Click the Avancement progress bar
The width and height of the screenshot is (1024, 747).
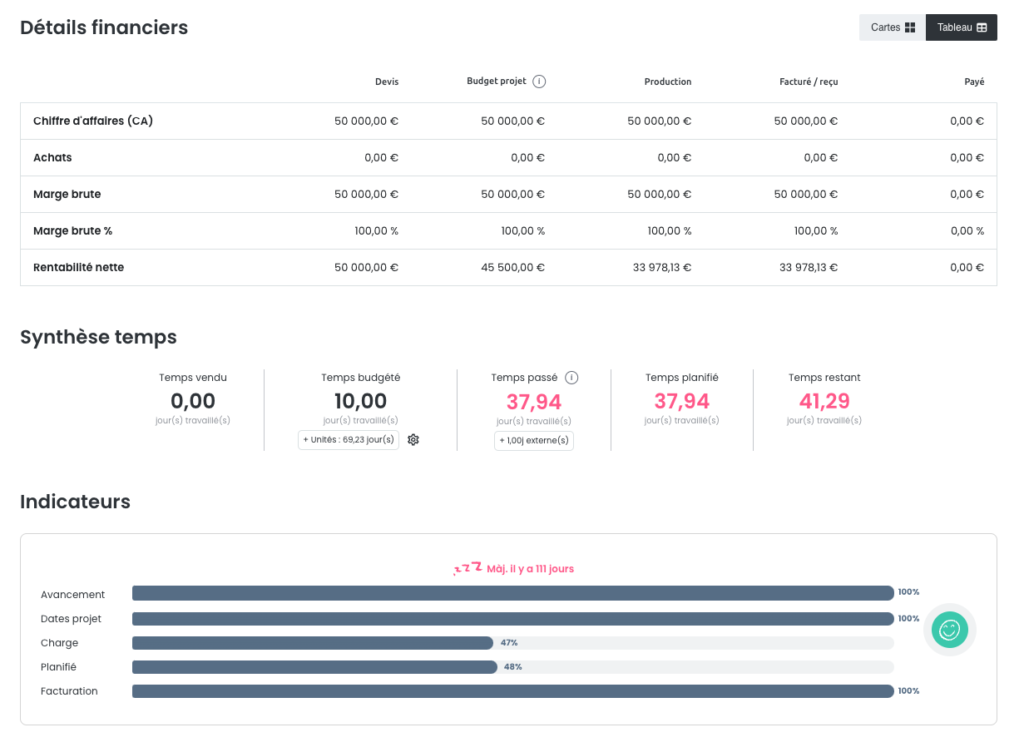pyautogui.click(x=512, y=593)
